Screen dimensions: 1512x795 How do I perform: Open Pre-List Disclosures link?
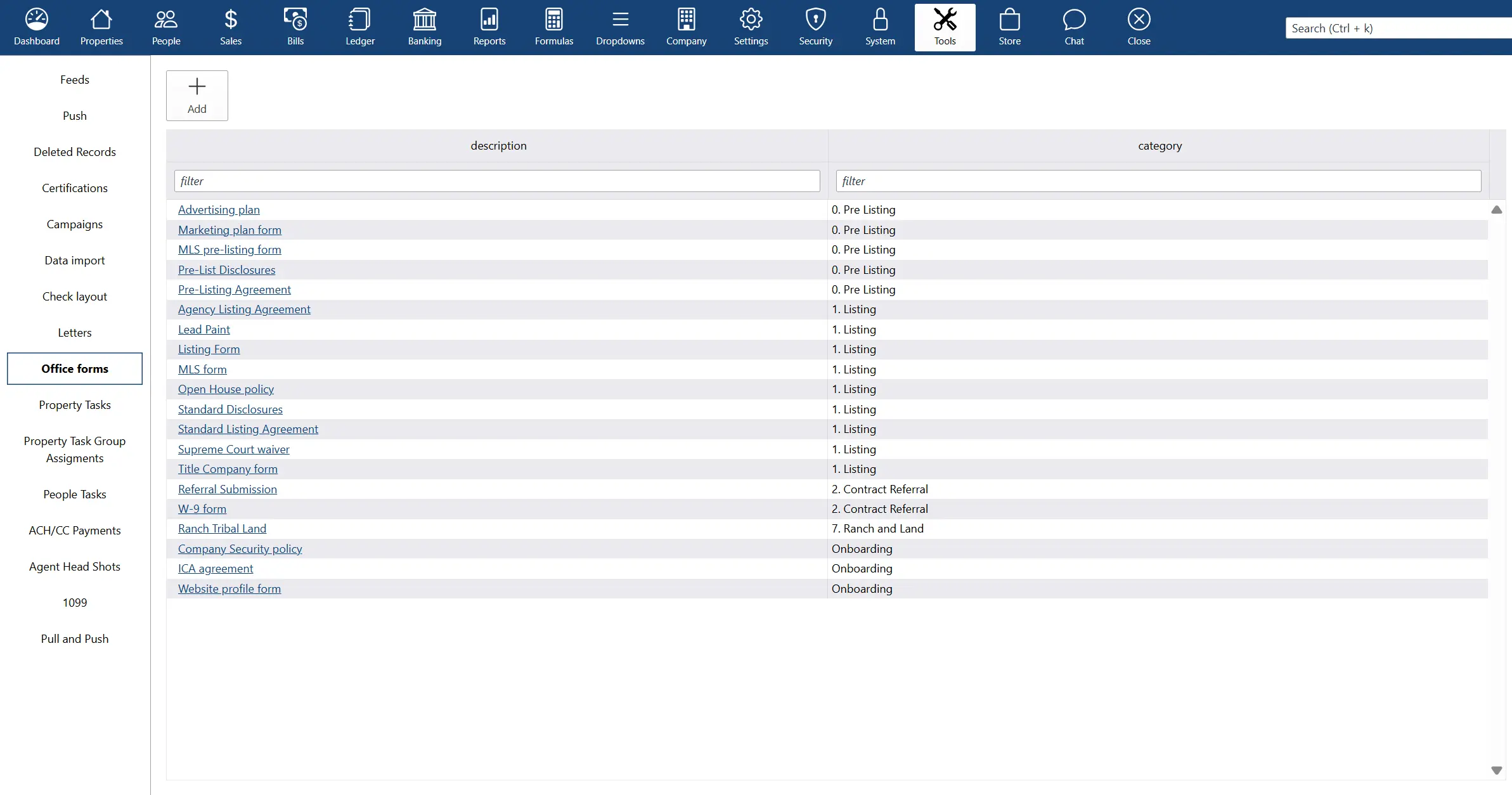coord(227,270)
